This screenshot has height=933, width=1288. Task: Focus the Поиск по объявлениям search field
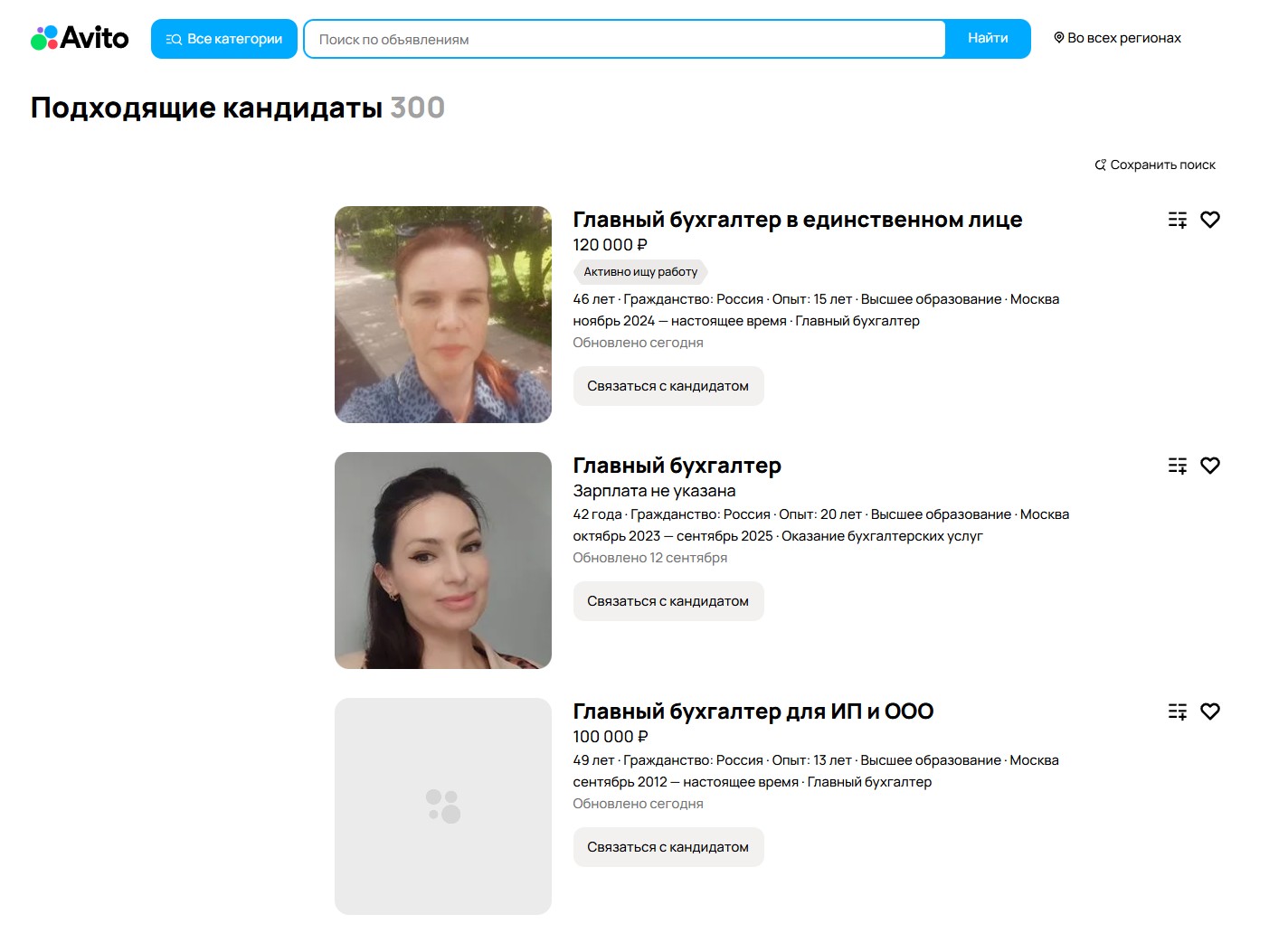624,40
